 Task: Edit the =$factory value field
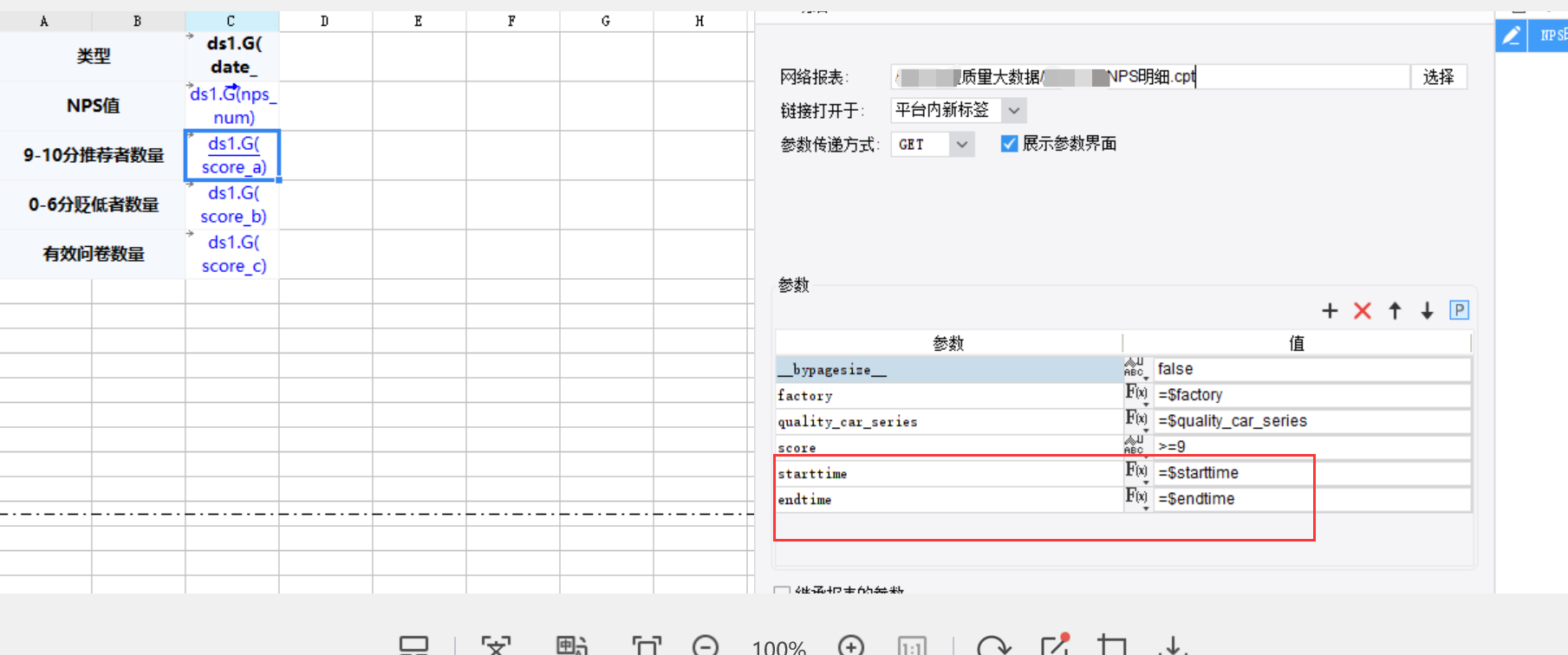point(1312,395)
